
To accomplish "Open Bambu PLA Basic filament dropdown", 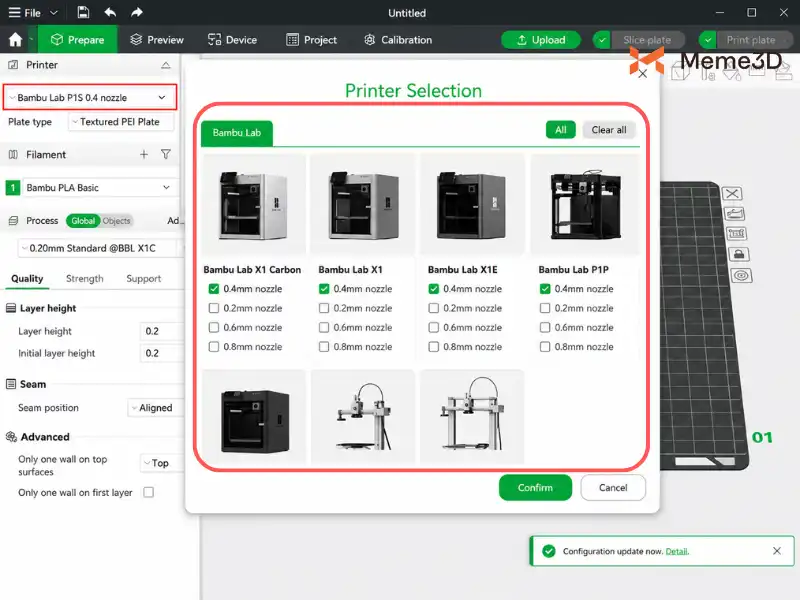I will pyautogui.click(x=99, y=188).
